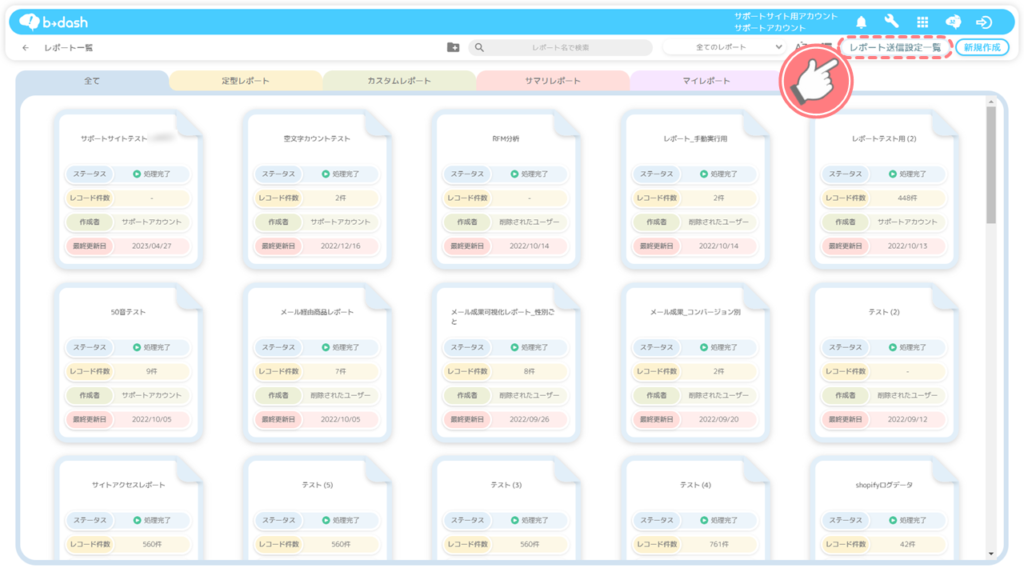Click scrollbar up arrow
The width and height of the screenshot is (1024, 576).
[991, 103]
